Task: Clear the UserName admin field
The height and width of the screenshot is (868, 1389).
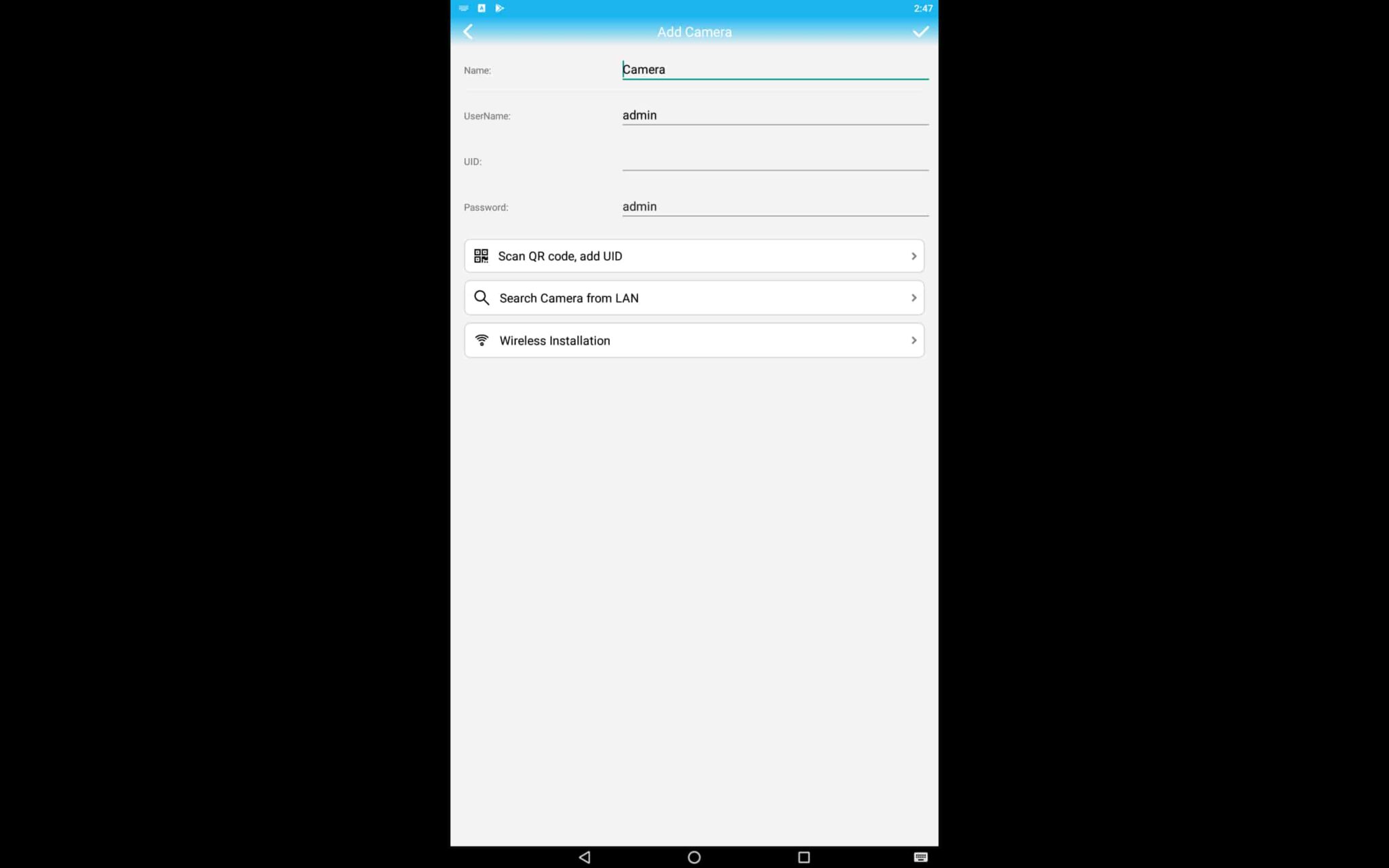Action: (775, 115)
